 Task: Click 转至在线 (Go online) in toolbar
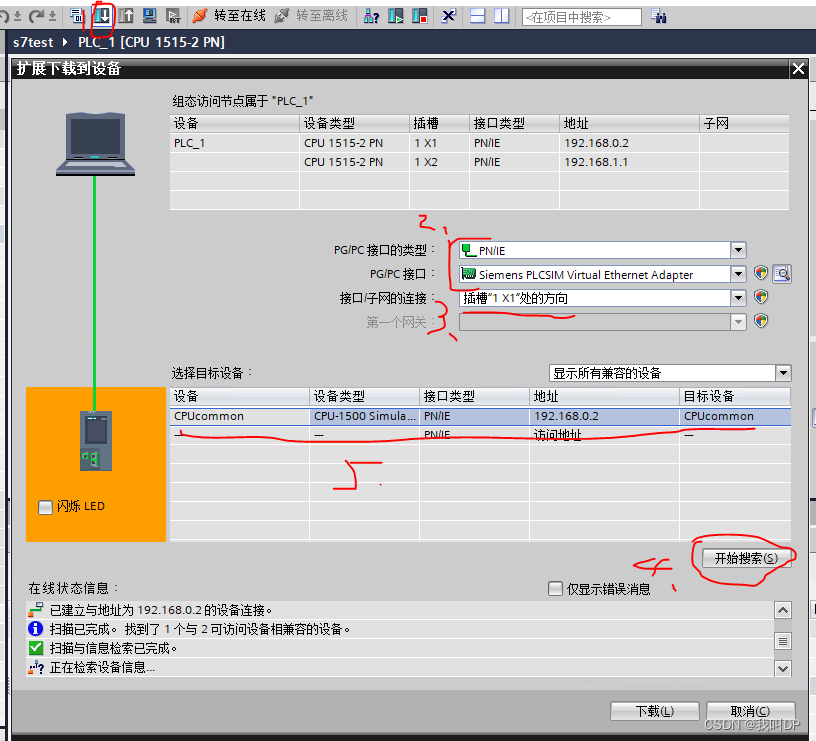pos(229,16)
